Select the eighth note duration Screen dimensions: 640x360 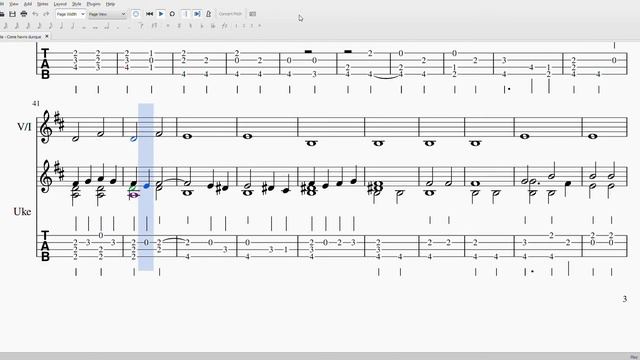(x=50, y=26)
